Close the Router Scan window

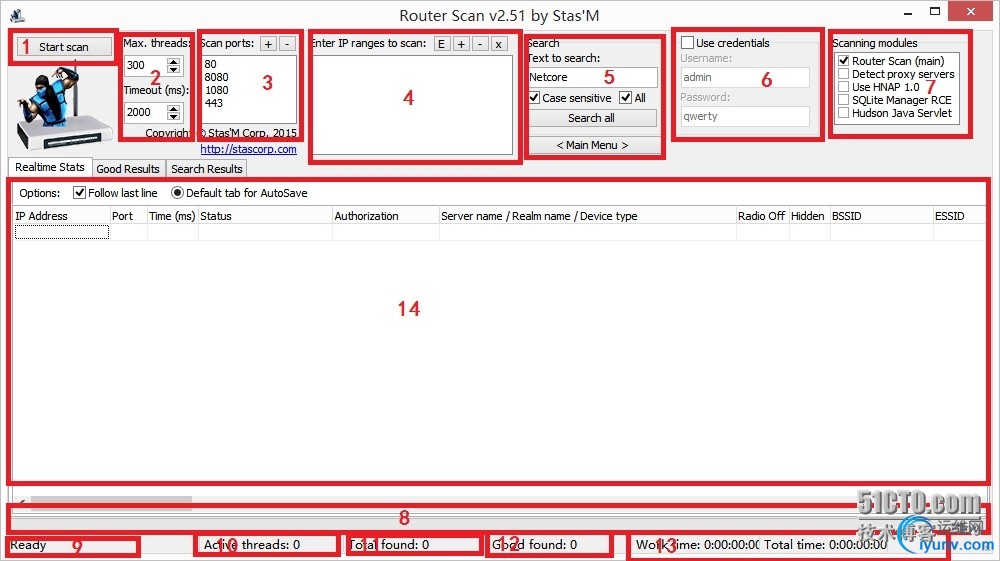[971, 11]
